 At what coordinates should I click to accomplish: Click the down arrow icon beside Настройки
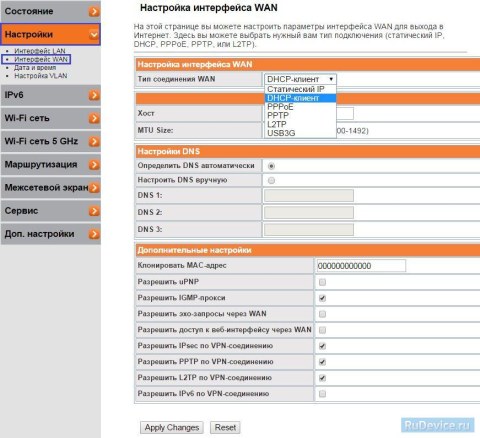click(x=94, y=34)
